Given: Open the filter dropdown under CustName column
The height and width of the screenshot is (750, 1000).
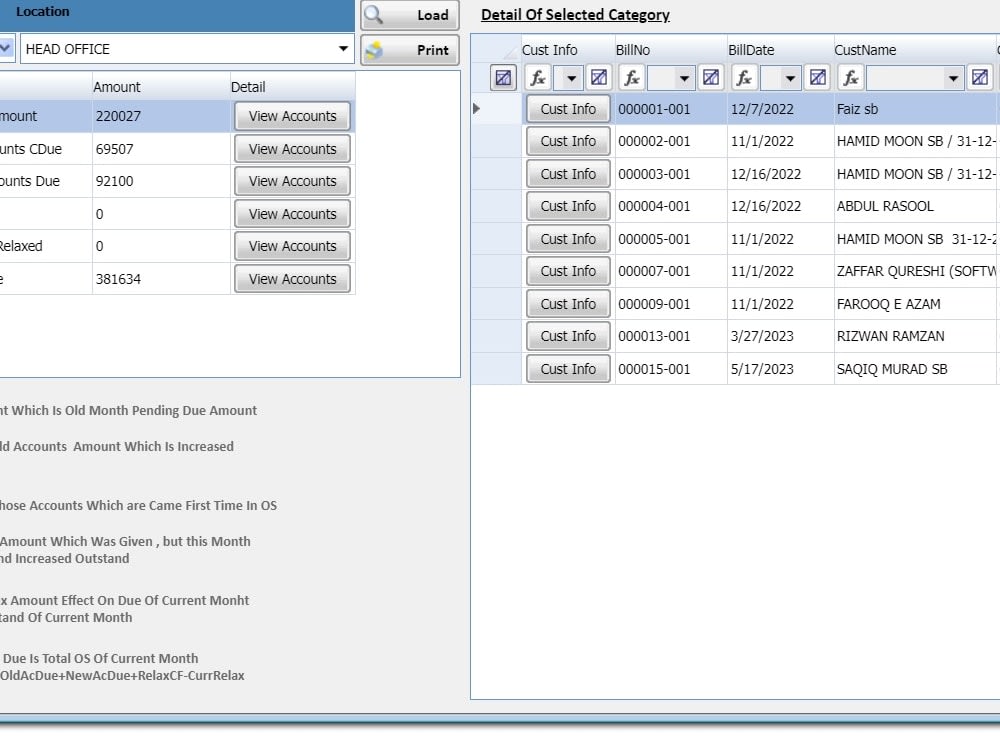Looking at the screenshot, I should click(x=953, y=78).
